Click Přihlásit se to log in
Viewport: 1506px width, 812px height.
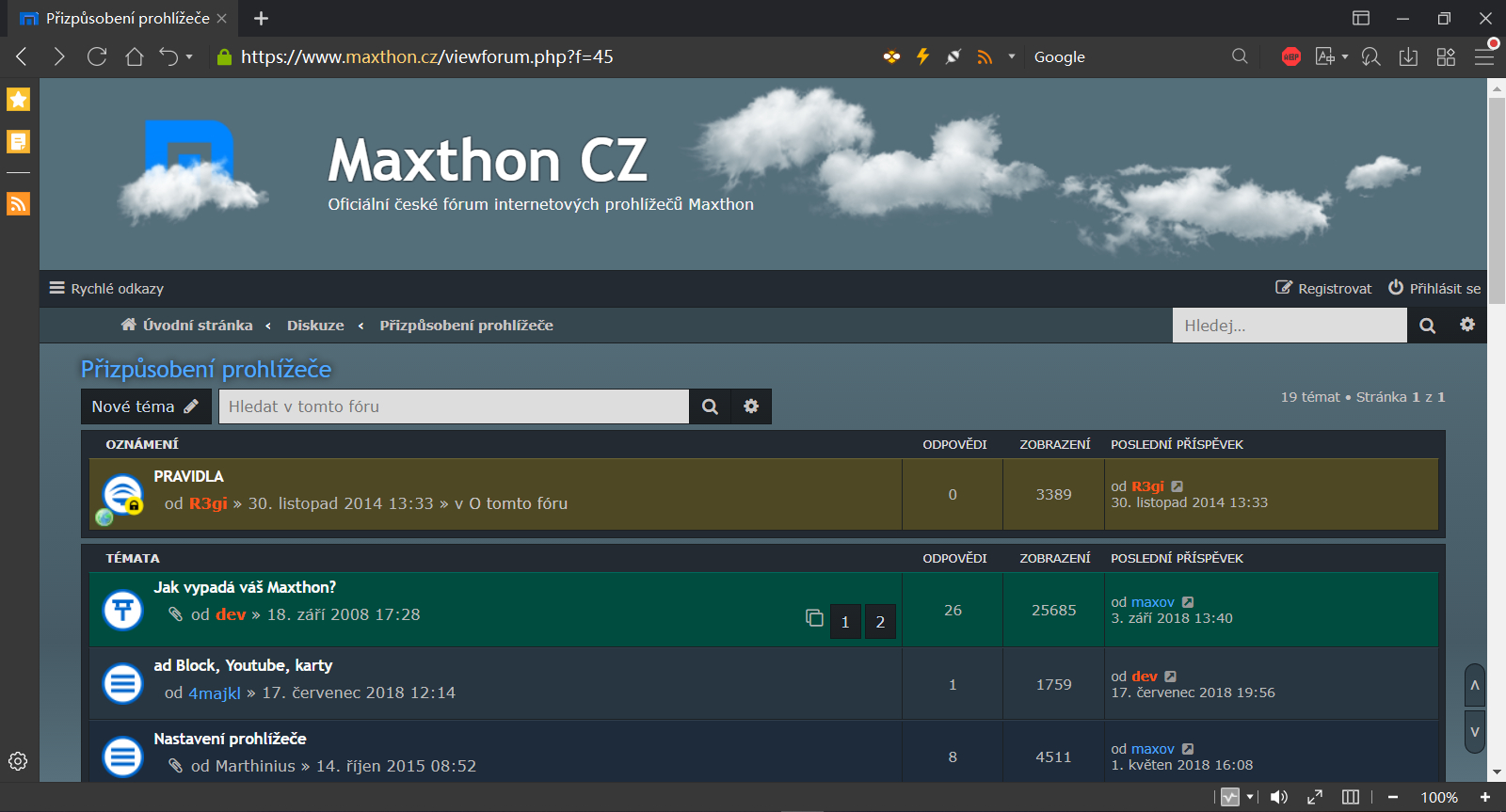1434,288
